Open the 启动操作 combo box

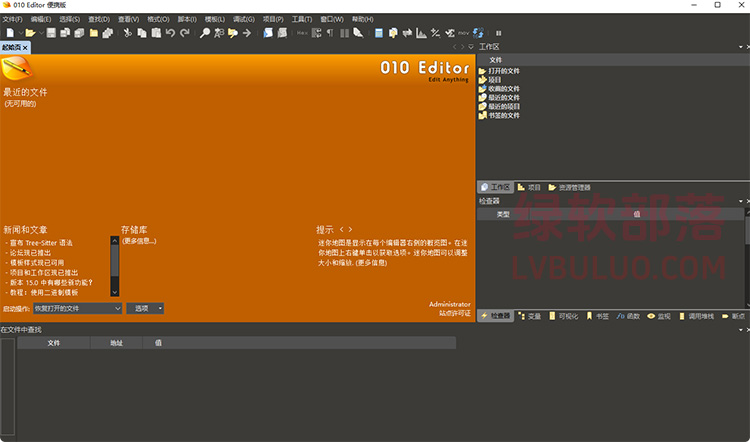point(77,309)
